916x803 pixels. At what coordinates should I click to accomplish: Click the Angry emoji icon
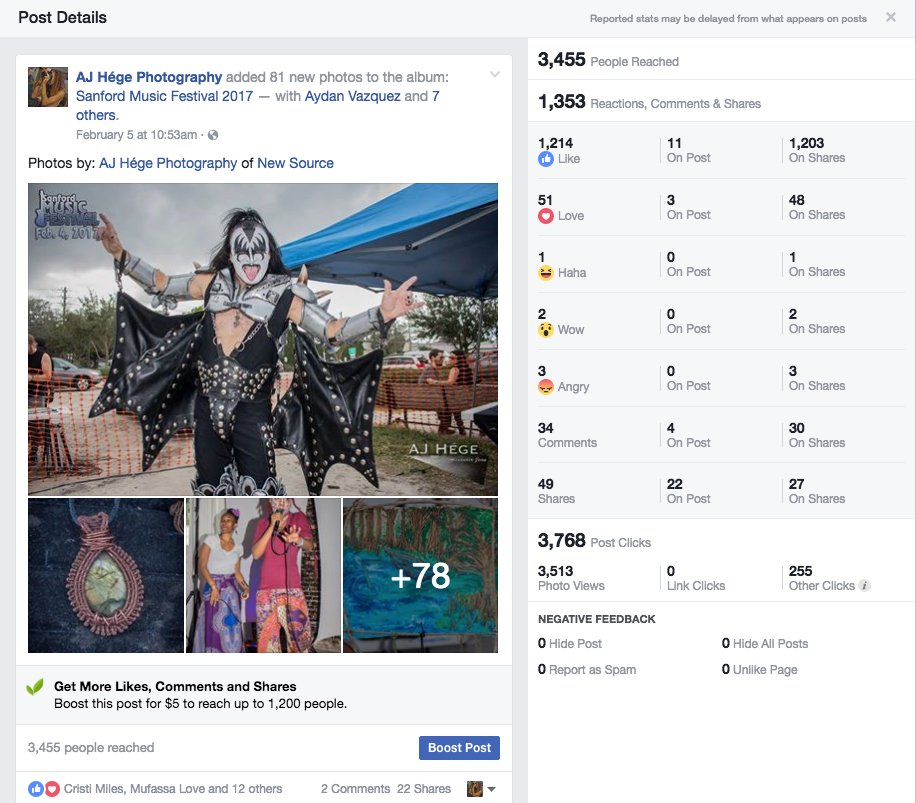pos(546,387)
